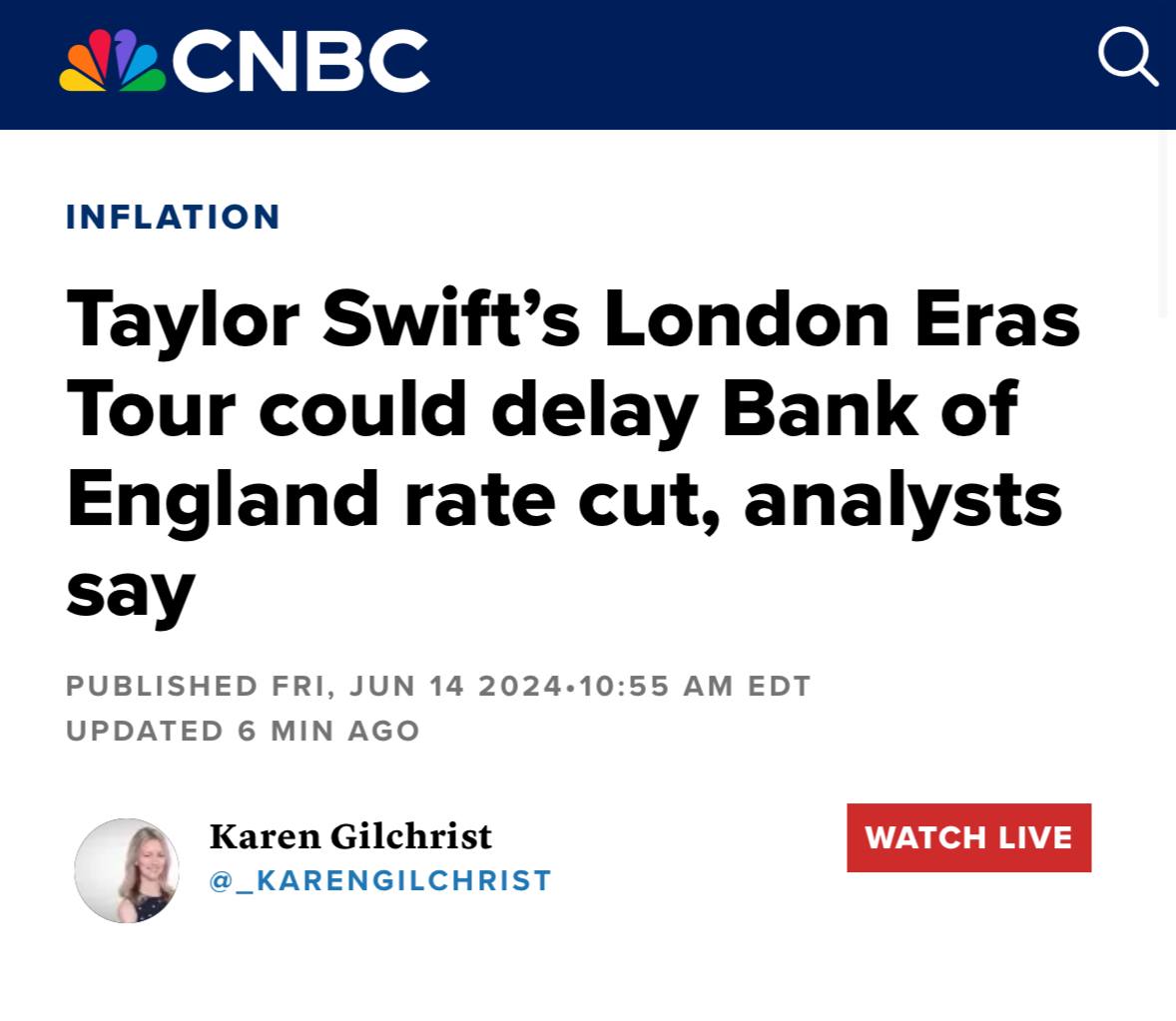Click the "PUBLISHED FRI, JUN 14 2024" date

tap(312, 687)
